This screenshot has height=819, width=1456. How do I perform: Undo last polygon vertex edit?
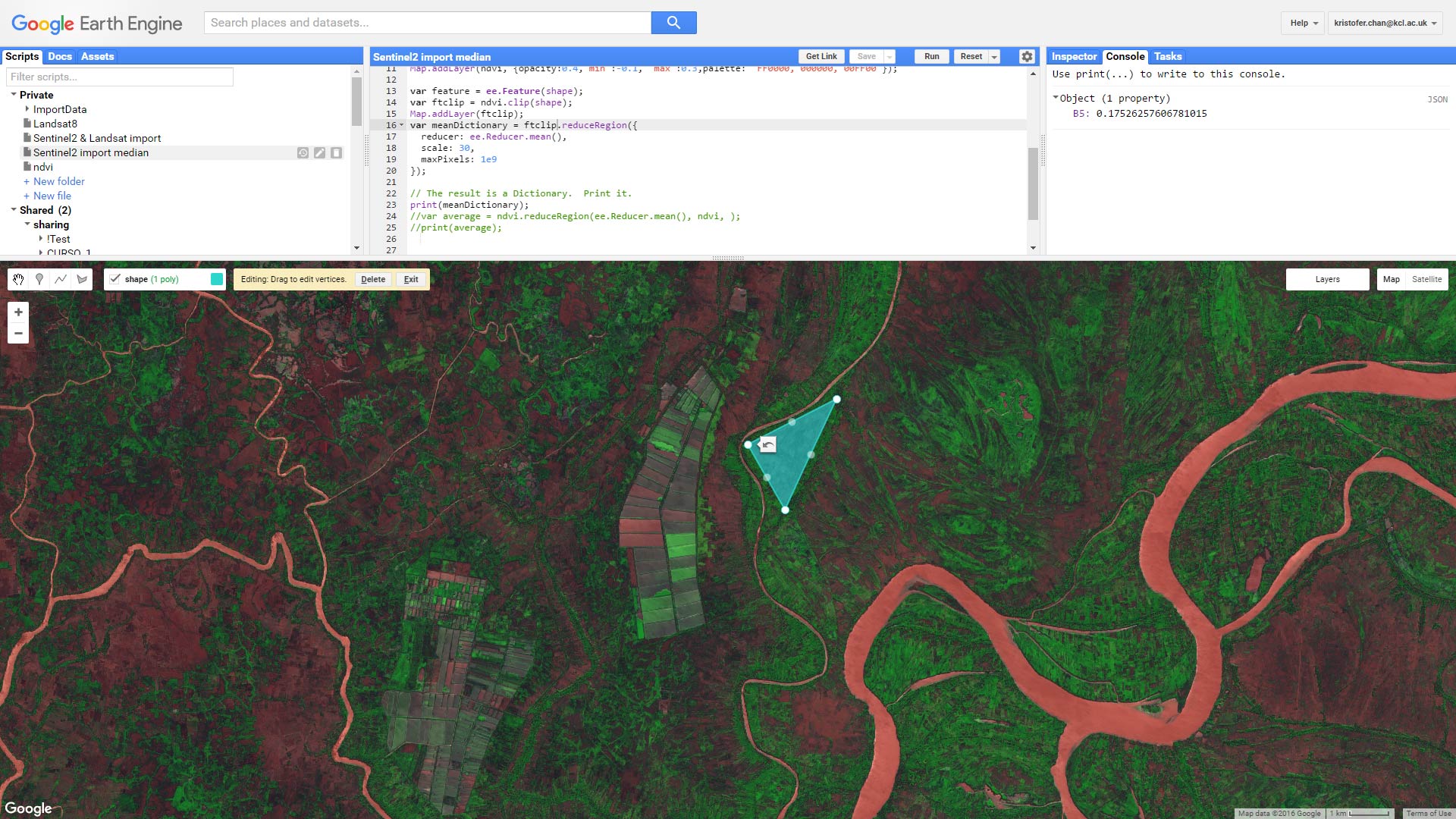click(767, 444)
